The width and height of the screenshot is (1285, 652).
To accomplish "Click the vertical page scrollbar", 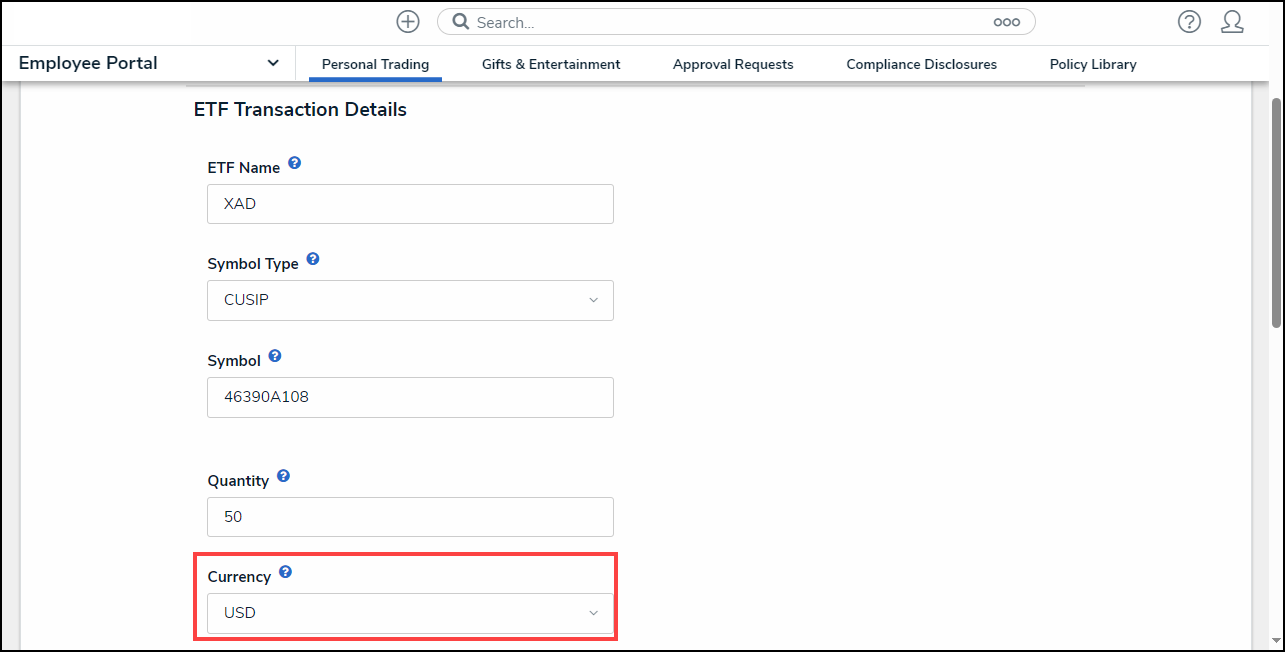I will click(1275, 212).
